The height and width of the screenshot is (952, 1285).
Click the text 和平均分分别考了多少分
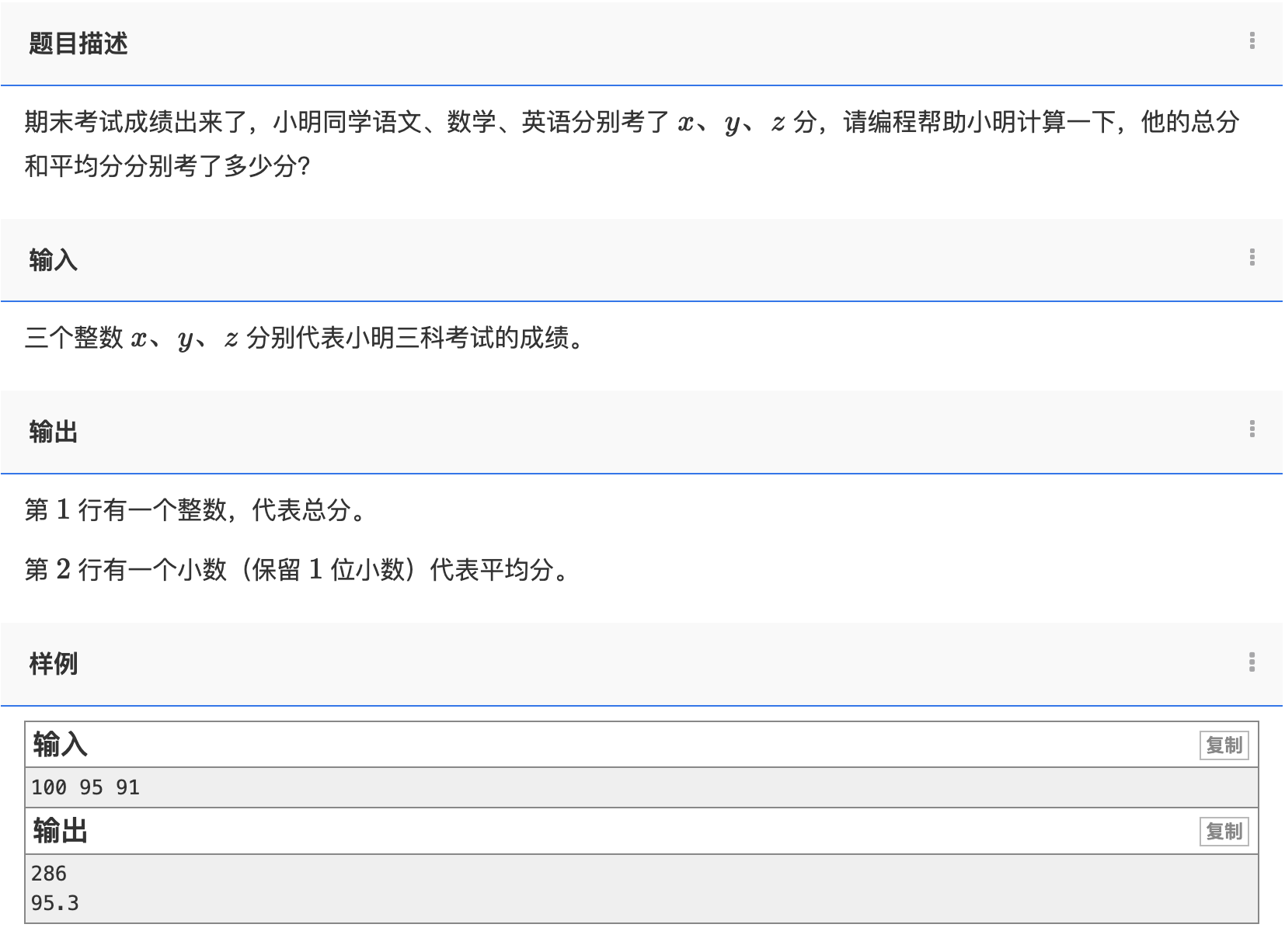[x=167, y=166]
